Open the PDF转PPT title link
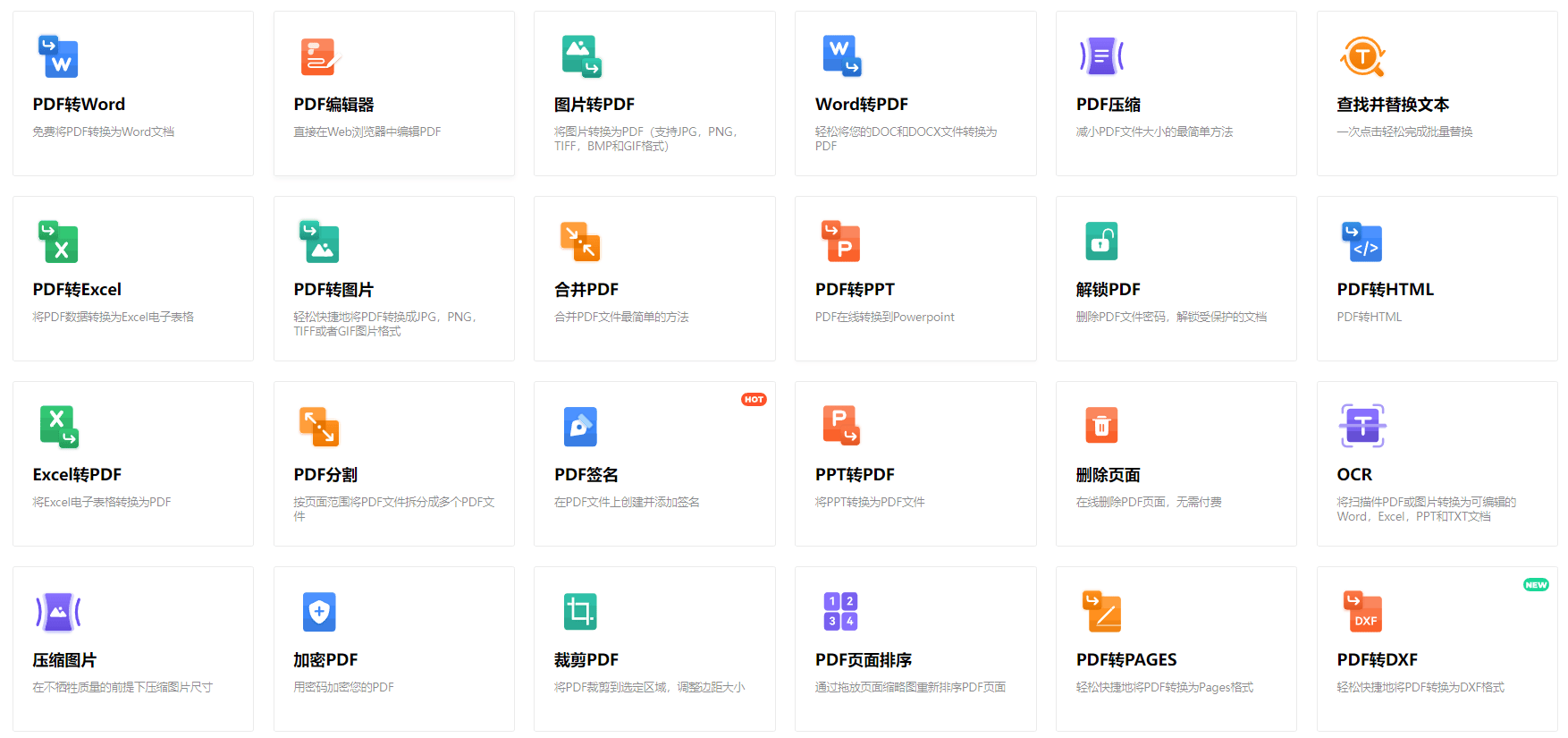The image size is (1568, 738). pyautogui.click(x=855, y=290)
